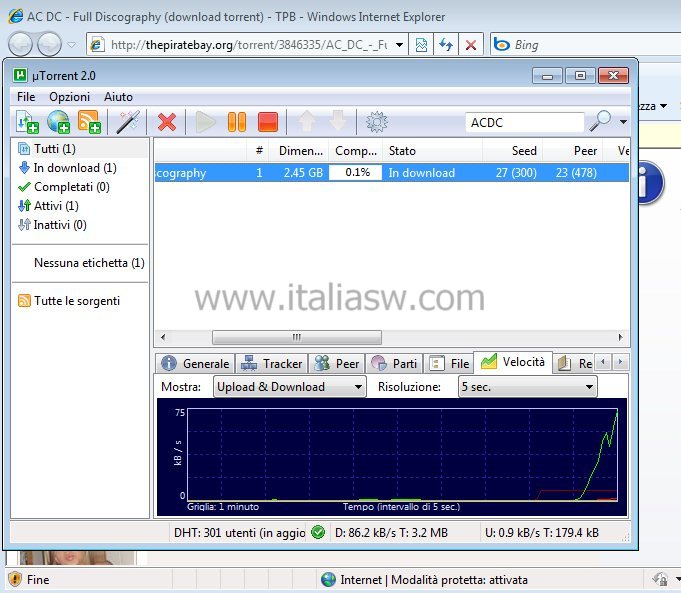681x593 pixels.
Task: Stop the torrent with the red stop icon
Action: (268, 122)
